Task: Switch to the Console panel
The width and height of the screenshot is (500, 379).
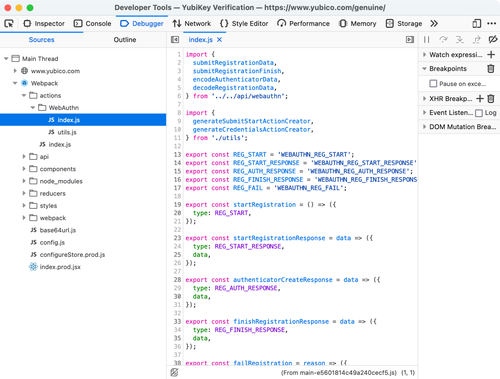Action: [x=92, y=24]
